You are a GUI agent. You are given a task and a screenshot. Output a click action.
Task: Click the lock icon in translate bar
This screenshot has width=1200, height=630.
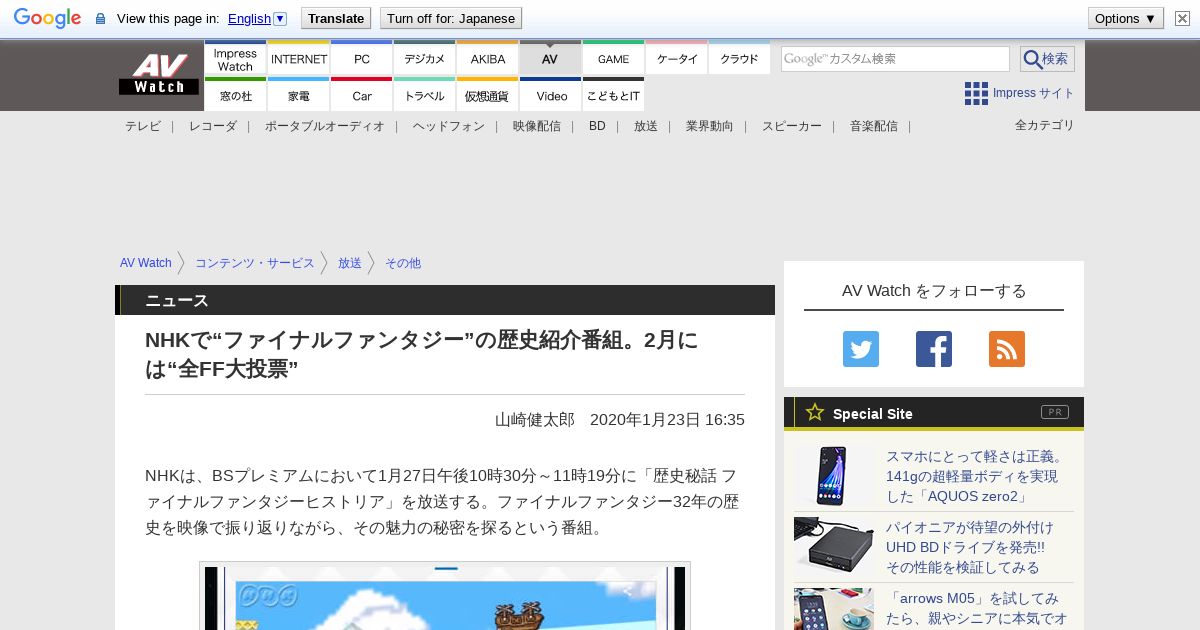click(100, 19)
